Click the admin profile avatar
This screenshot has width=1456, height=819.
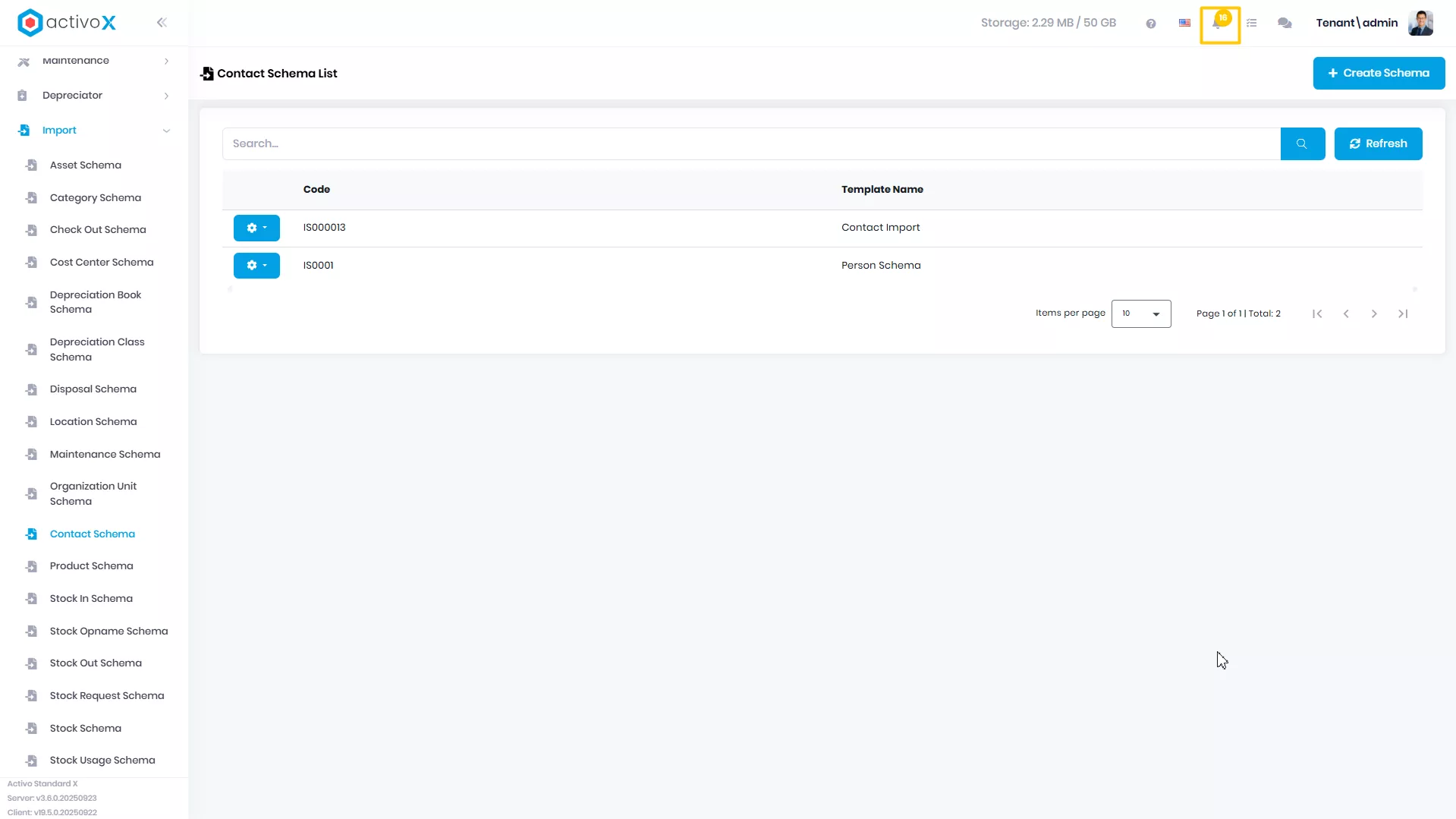(x=1420, y=23)
